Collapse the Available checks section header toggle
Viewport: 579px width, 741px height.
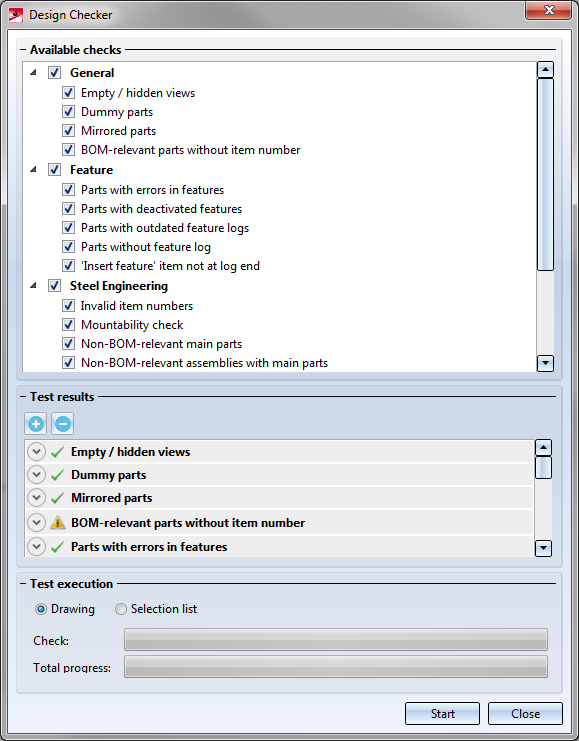click(23, 50)
